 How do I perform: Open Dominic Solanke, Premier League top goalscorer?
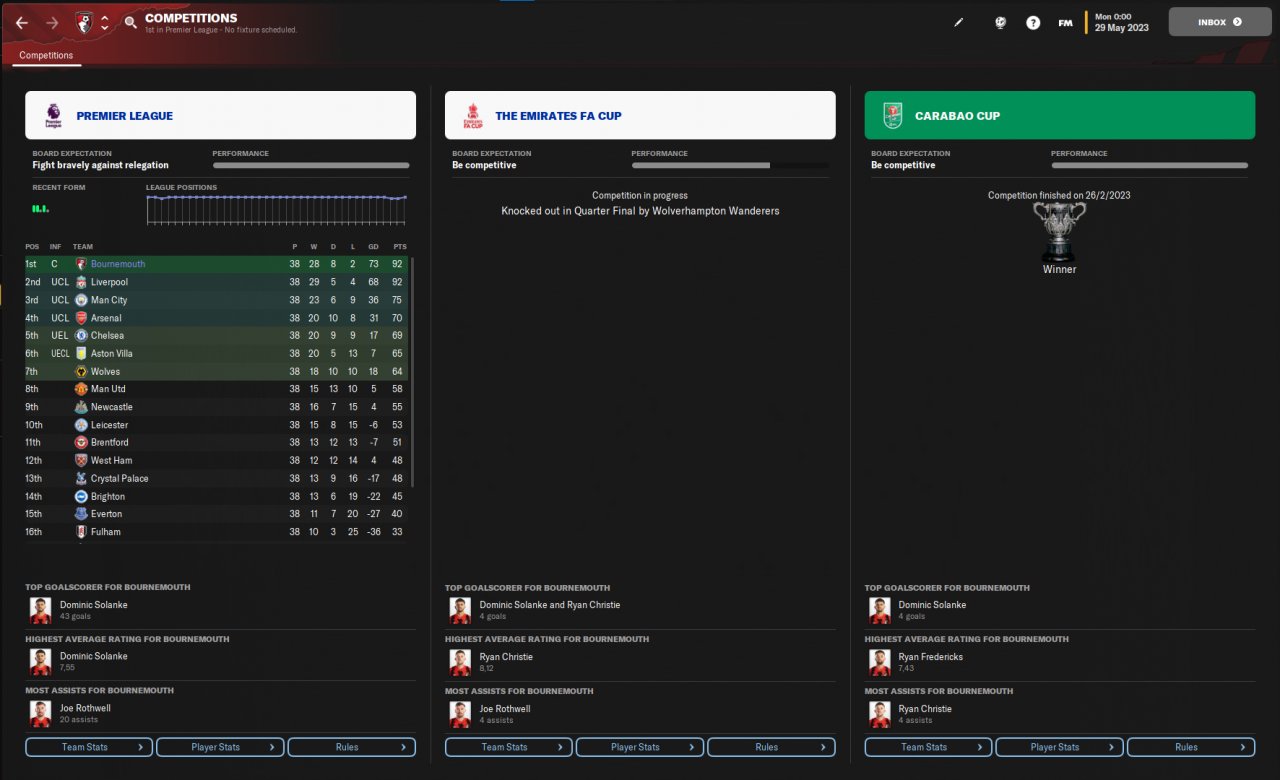(x=93, y=605)
